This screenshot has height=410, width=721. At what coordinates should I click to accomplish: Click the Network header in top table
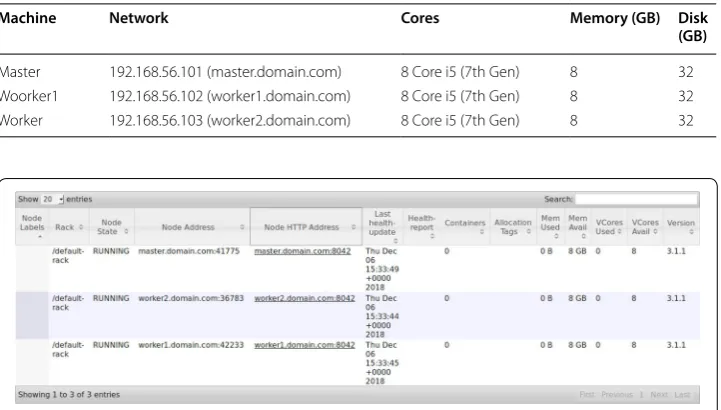coord(139,18)
